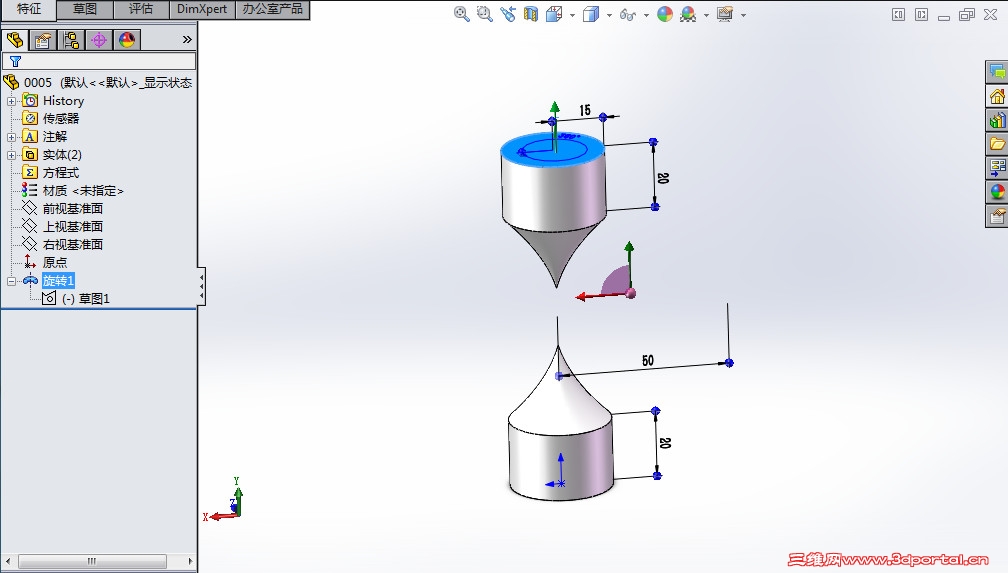Image resolution: width=1008 pixels, height=573 pixels.
Task: Open the DimXpert tab
Action: click(202, 9)
